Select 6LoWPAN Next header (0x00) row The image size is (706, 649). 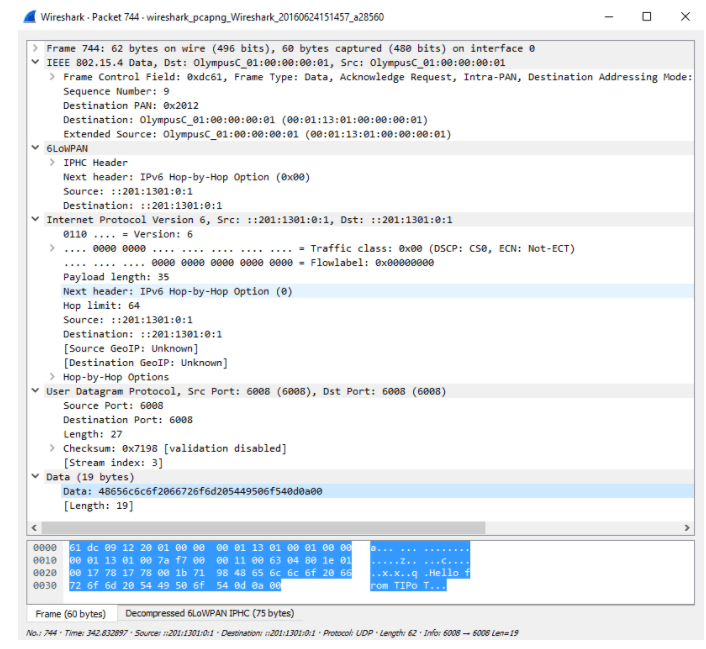click(377, 177)
